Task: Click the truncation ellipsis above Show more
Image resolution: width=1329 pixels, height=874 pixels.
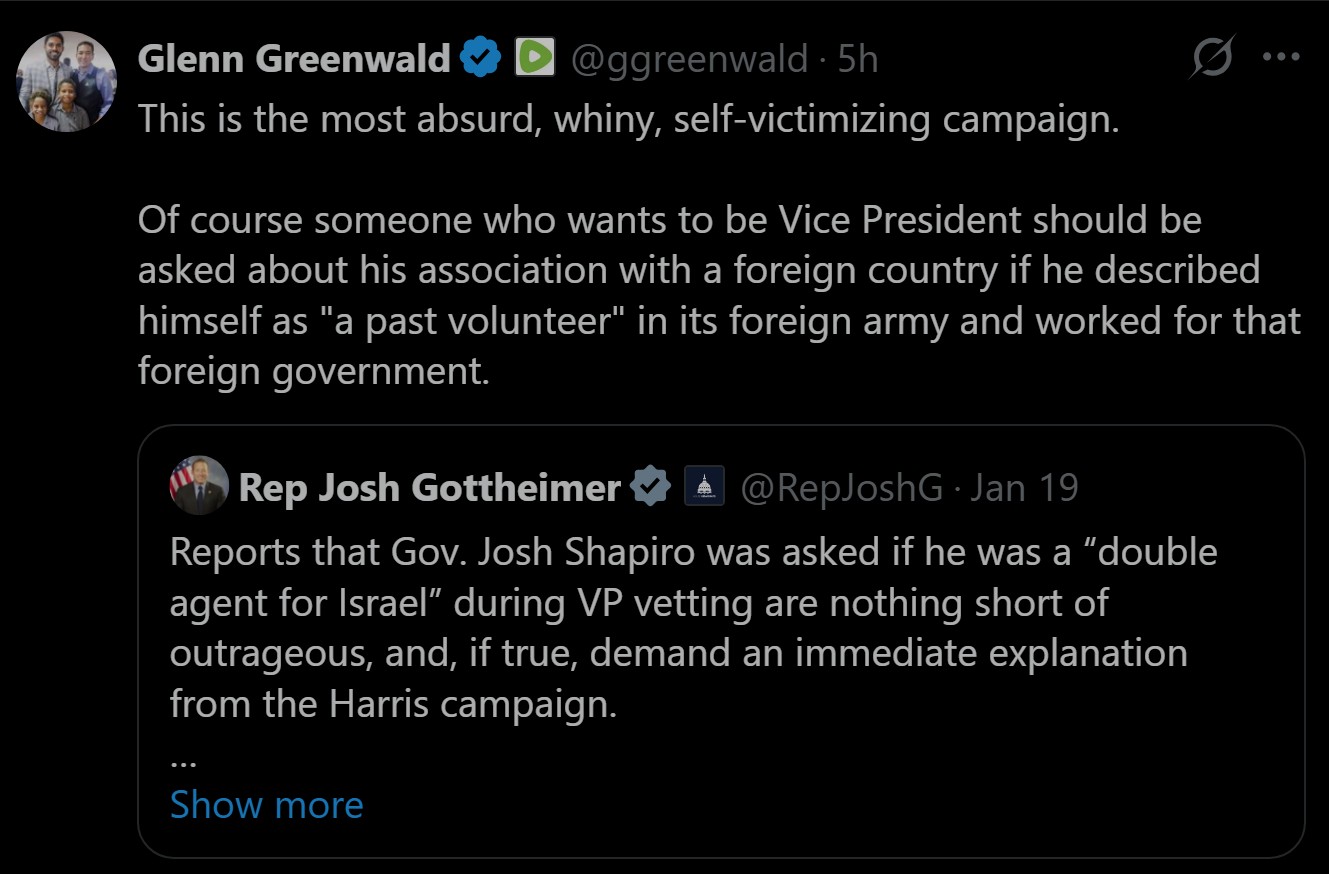Action: pyautogui.click(x=182, y=758)
